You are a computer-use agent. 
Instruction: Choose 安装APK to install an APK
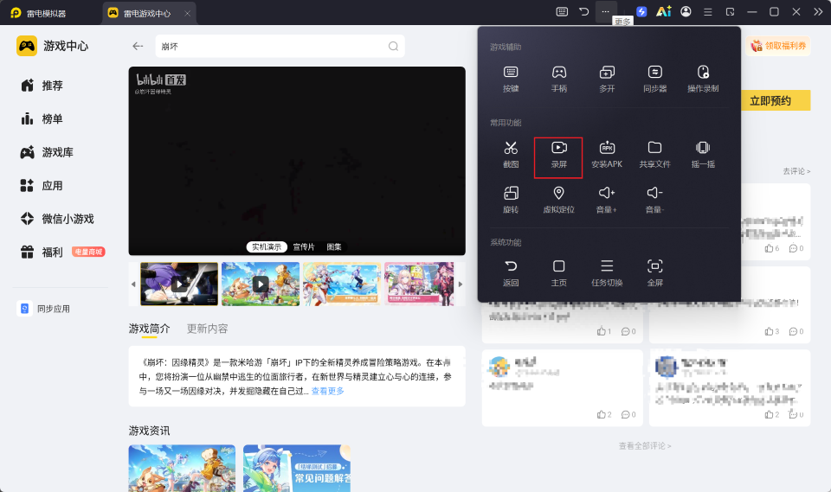[x=607, y=154]
